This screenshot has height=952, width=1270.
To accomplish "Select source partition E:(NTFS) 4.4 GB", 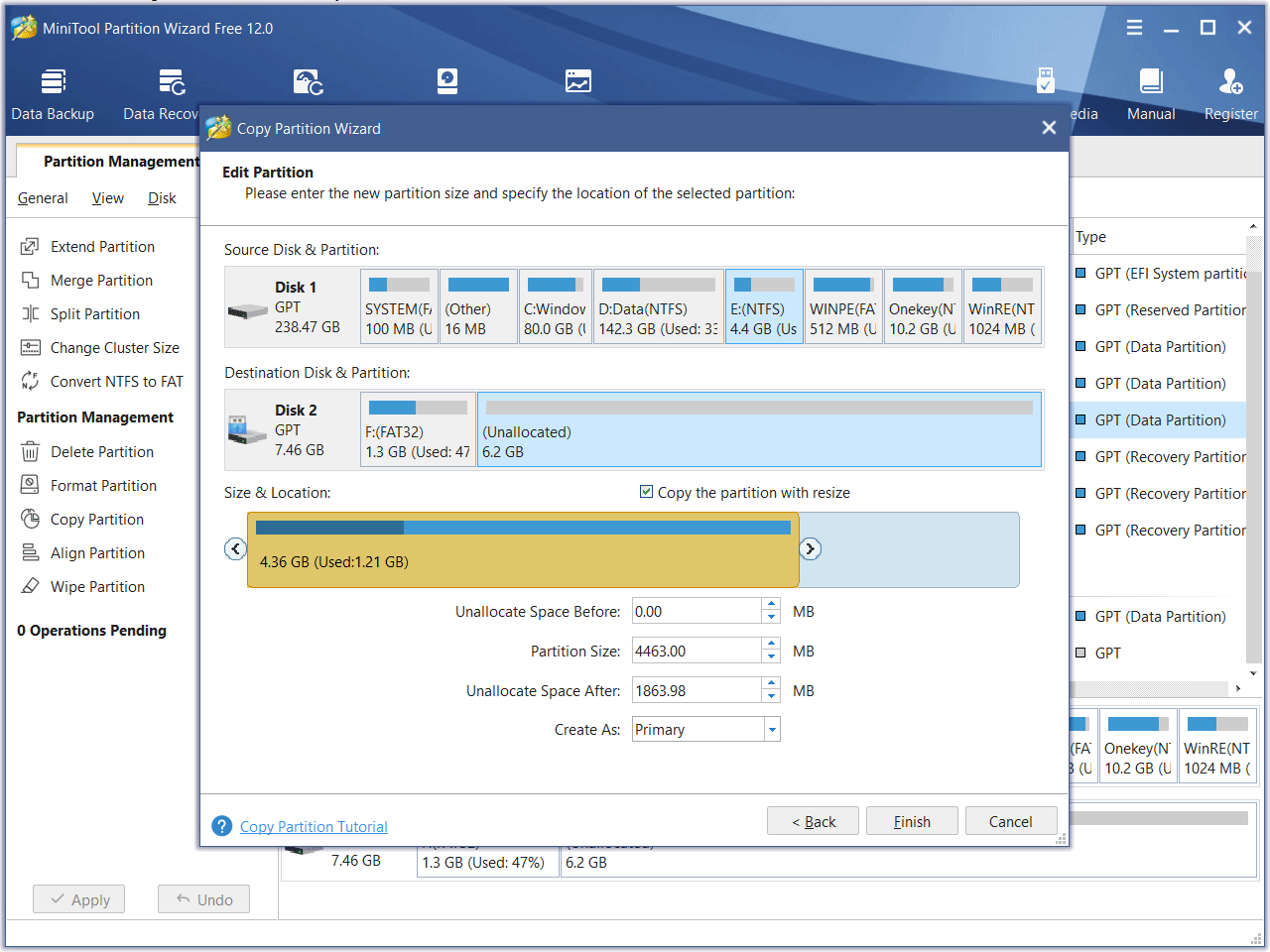I will 764,306.
